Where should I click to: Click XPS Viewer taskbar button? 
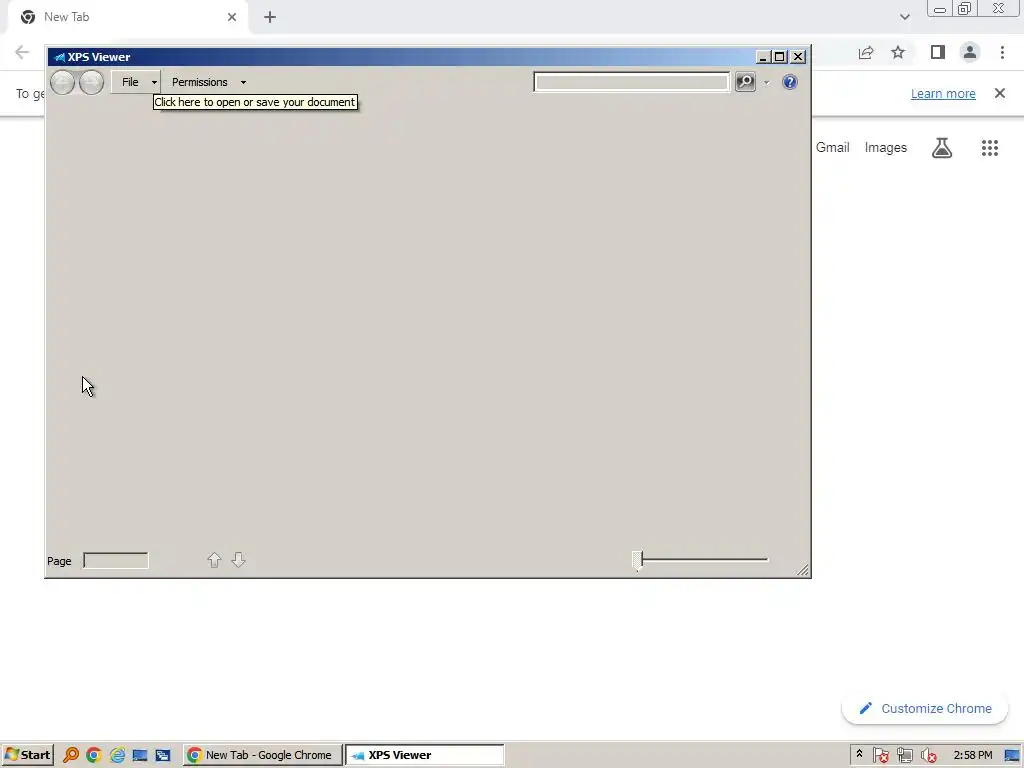[x=424, y=755]
